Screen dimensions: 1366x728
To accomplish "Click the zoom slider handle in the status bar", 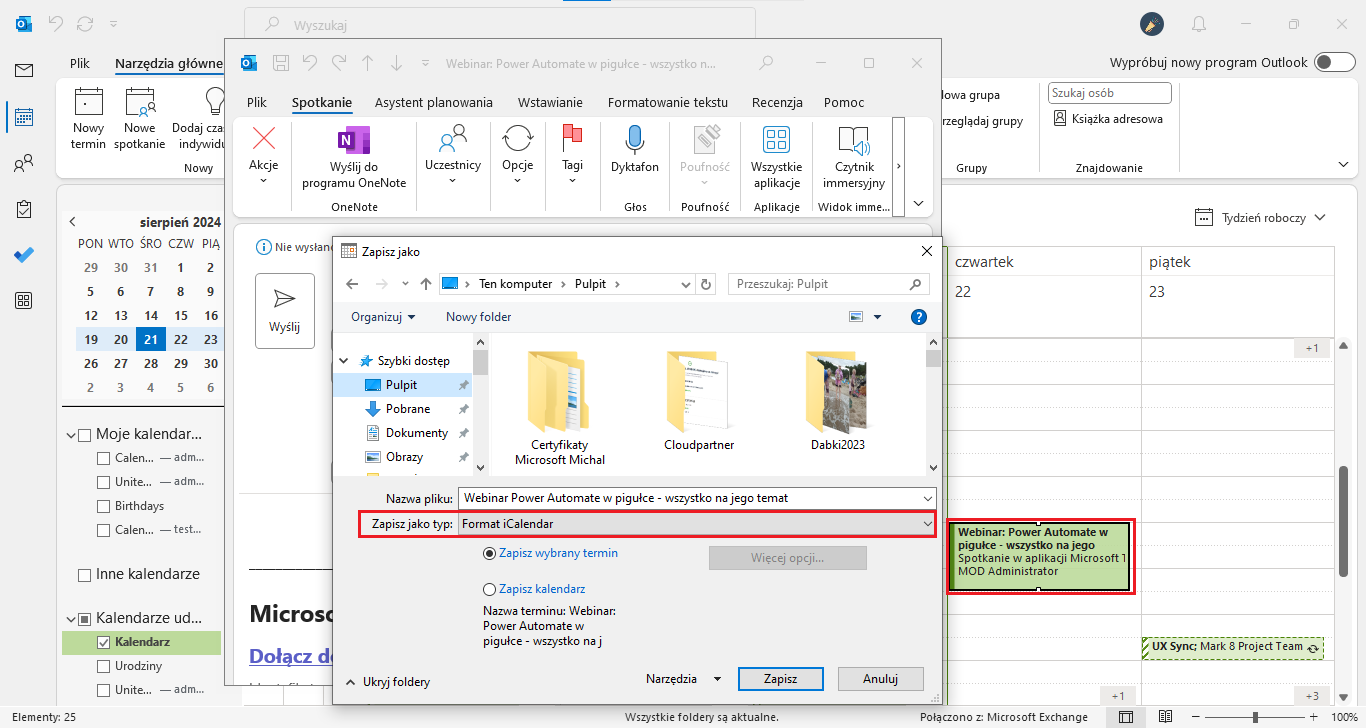I will pos(1255,717).
